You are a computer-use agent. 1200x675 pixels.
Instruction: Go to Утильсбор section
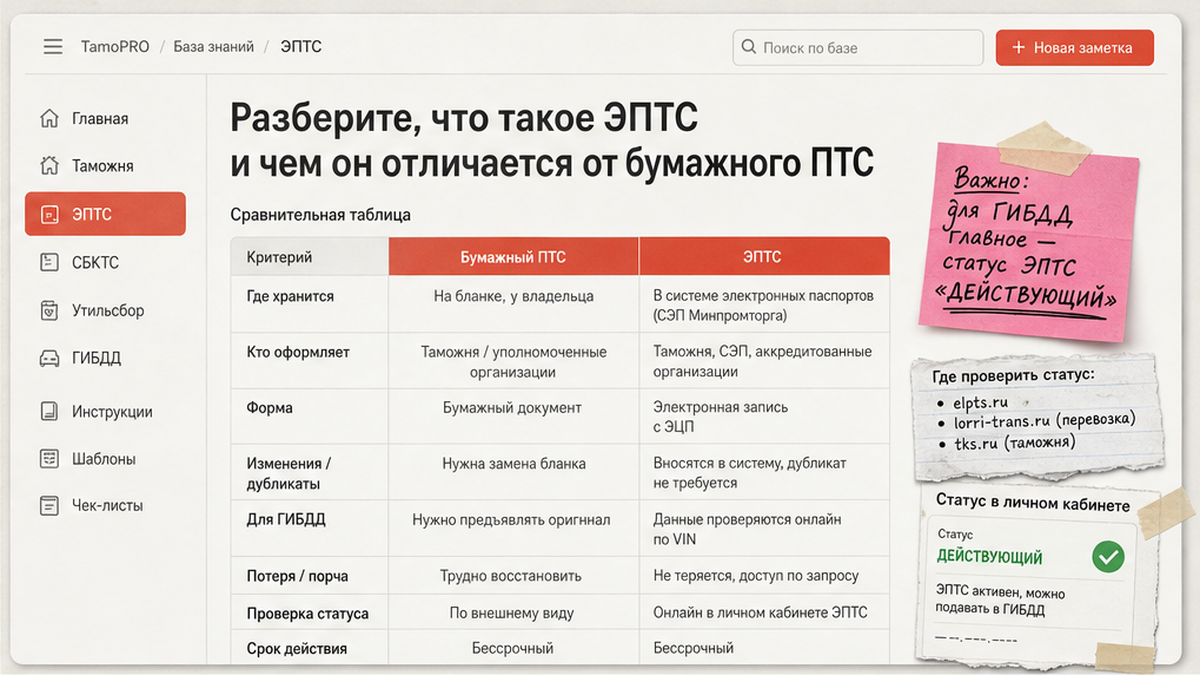pyautogui.click(x=105, y=310)
